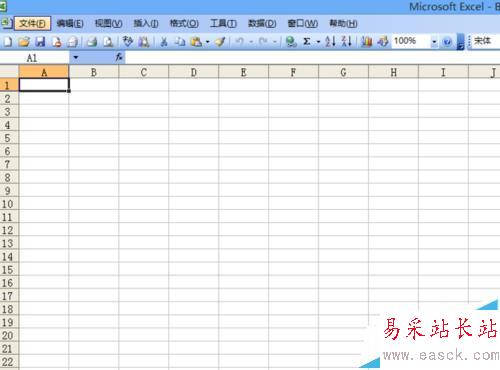Viewport: 500px width, 370px height.
Task: Click the Excel document icon beside the File menu
Action: 6,23
